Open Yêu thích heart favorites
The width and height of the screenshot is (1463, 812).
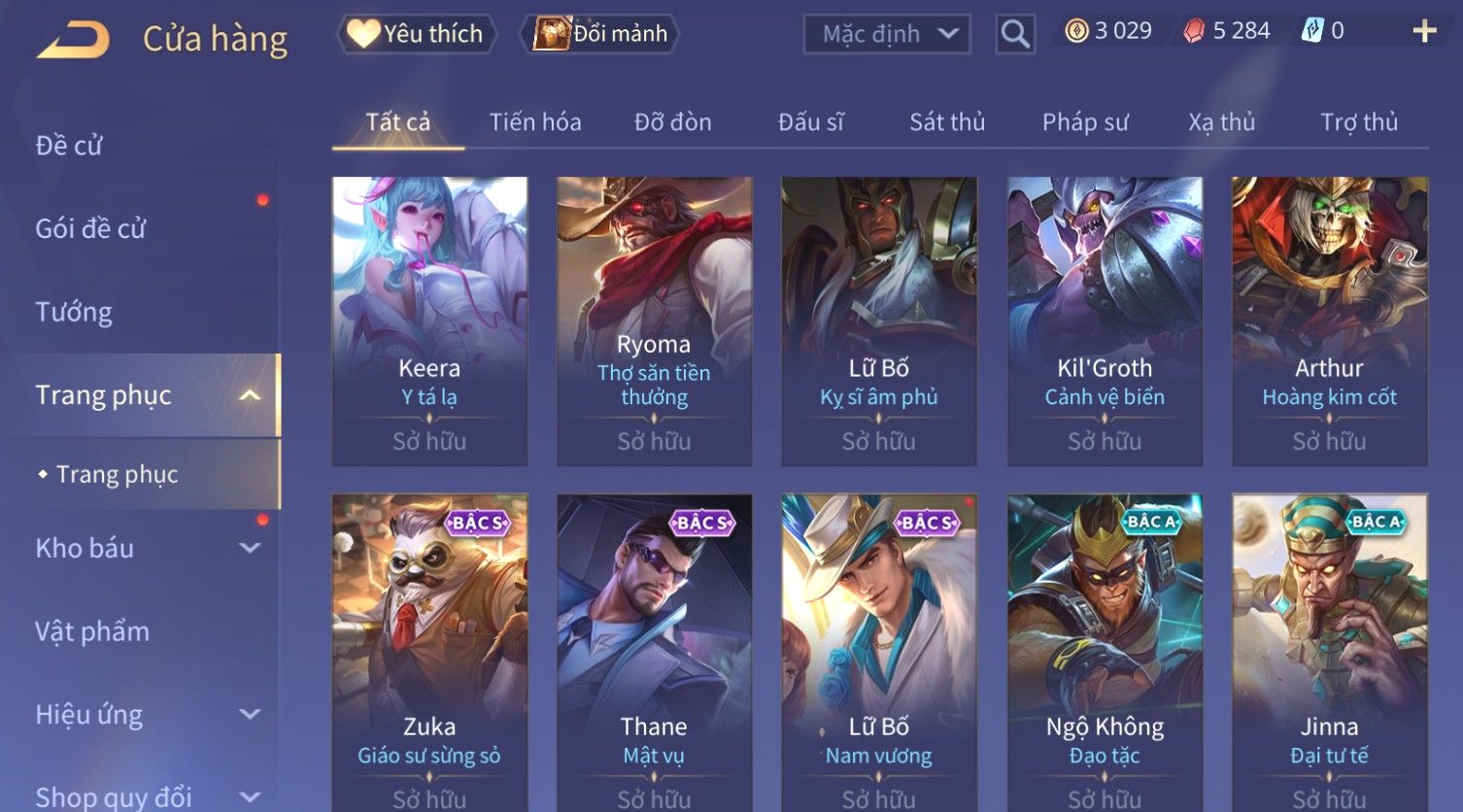(363, 34)
